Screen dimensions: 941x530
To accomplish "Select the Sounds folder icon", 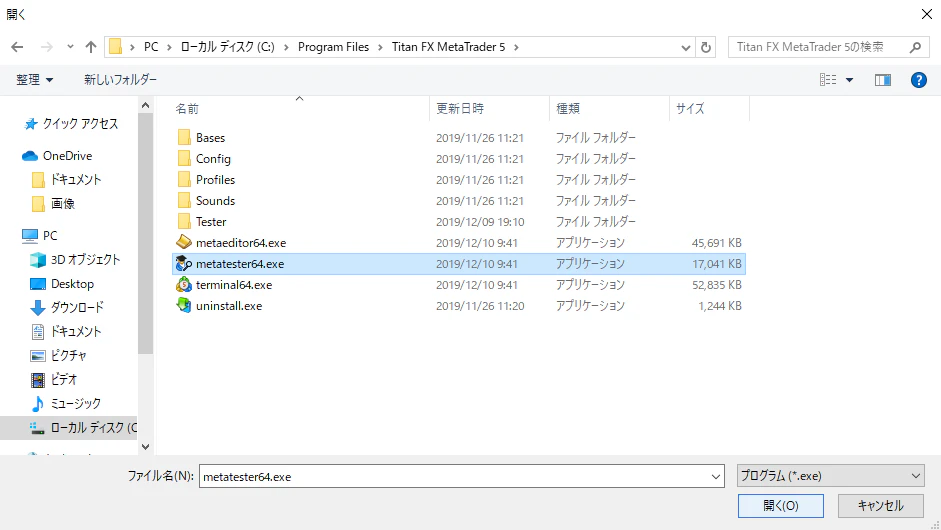I will pos(184,200).
